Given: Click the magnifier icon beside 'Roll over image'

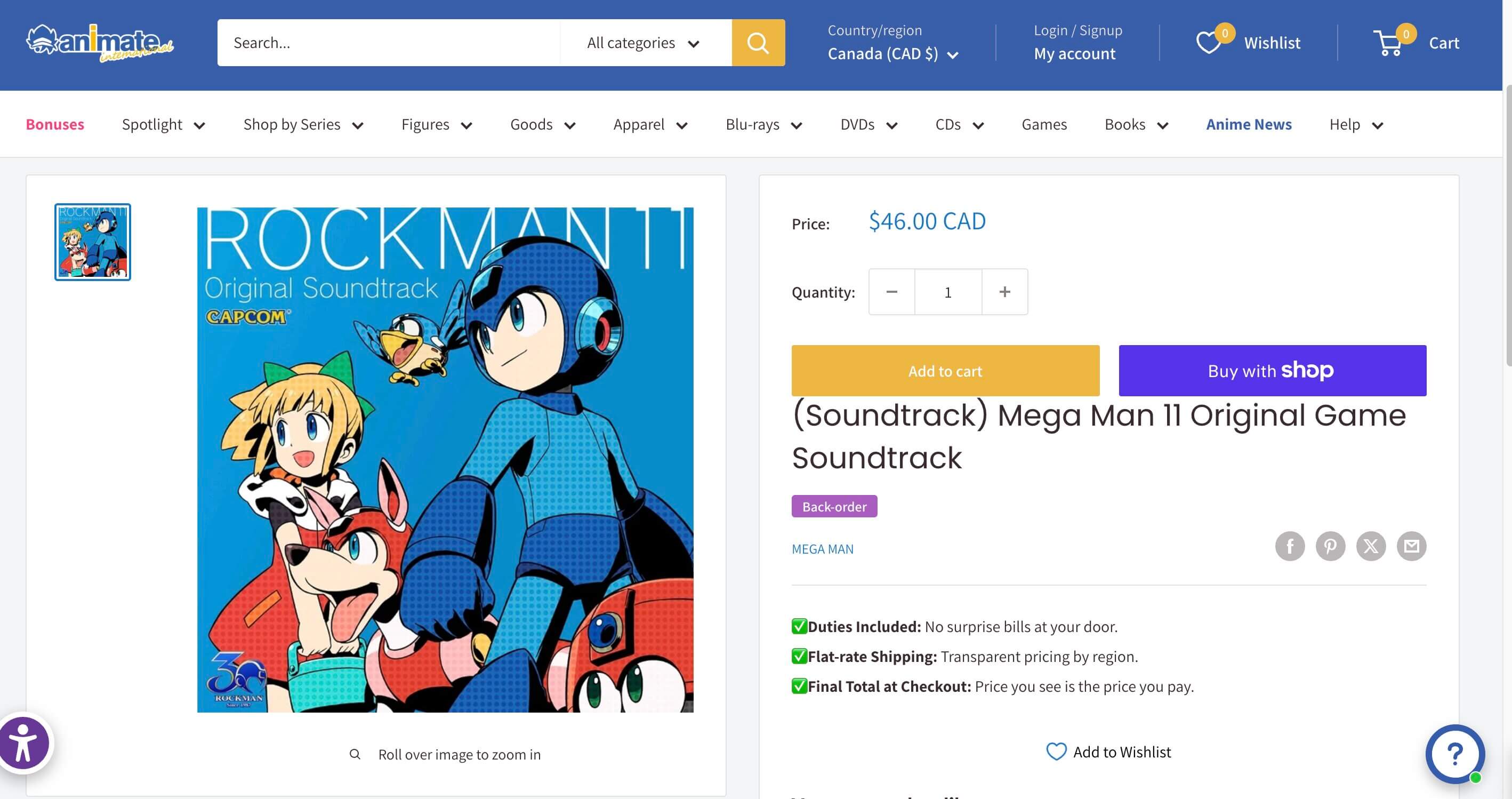Looking at the screenshot, I should 355,754.
